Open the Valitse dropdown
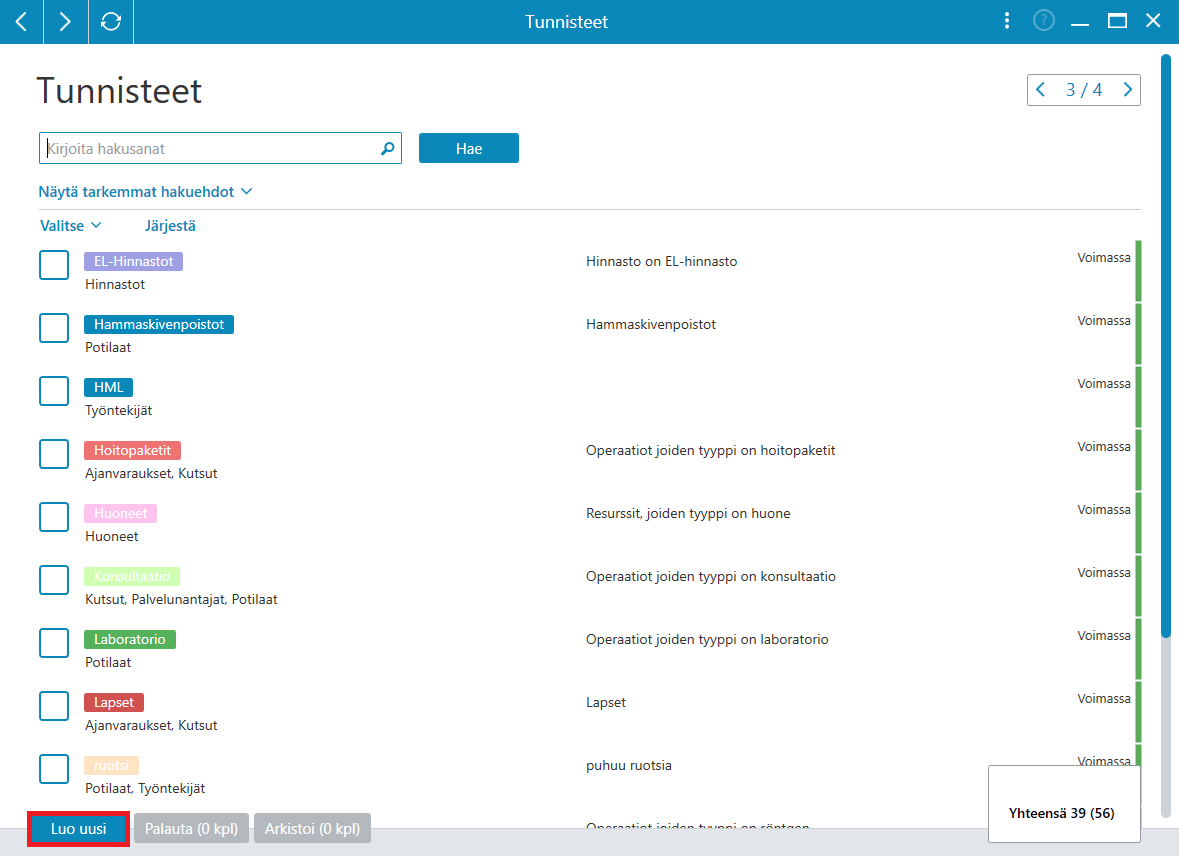 pos(71,226)
